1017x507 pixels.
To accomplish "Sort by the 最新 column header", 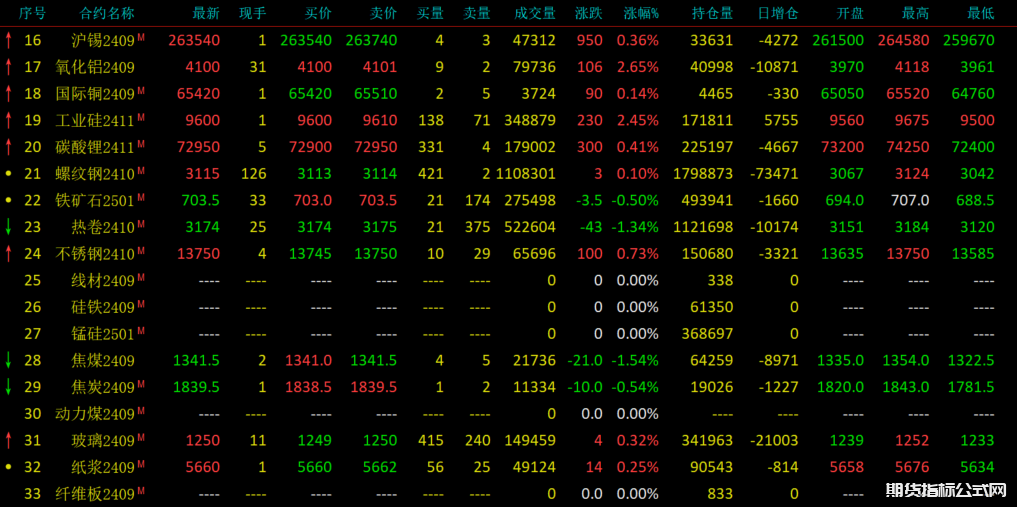I will coord(206,13).
